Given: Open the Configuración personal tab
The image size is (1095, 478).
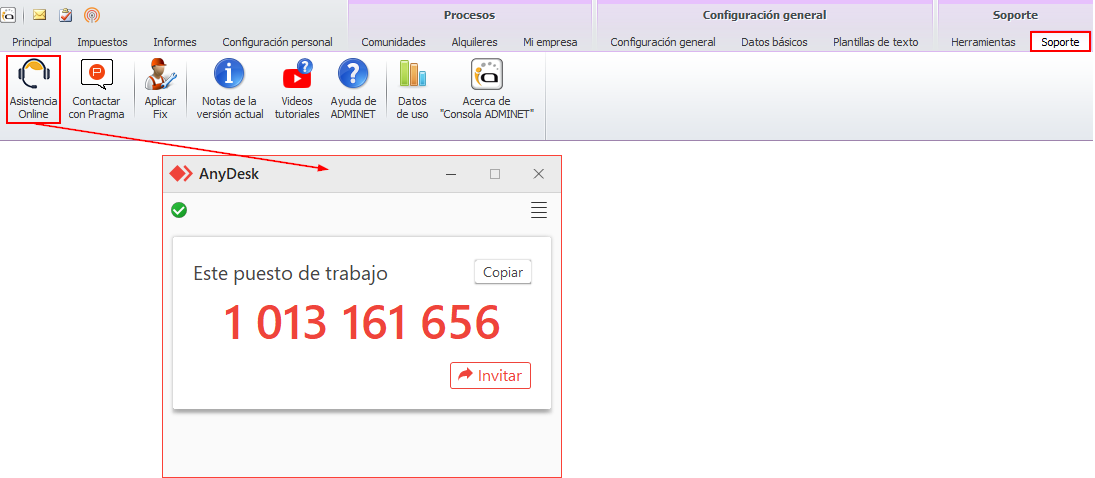Looking at the screenshot, I should pos(277,42).
